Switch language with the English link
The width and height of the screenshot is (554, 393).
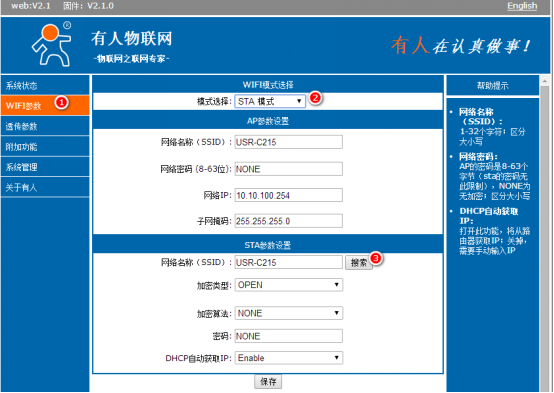point(522,6)
